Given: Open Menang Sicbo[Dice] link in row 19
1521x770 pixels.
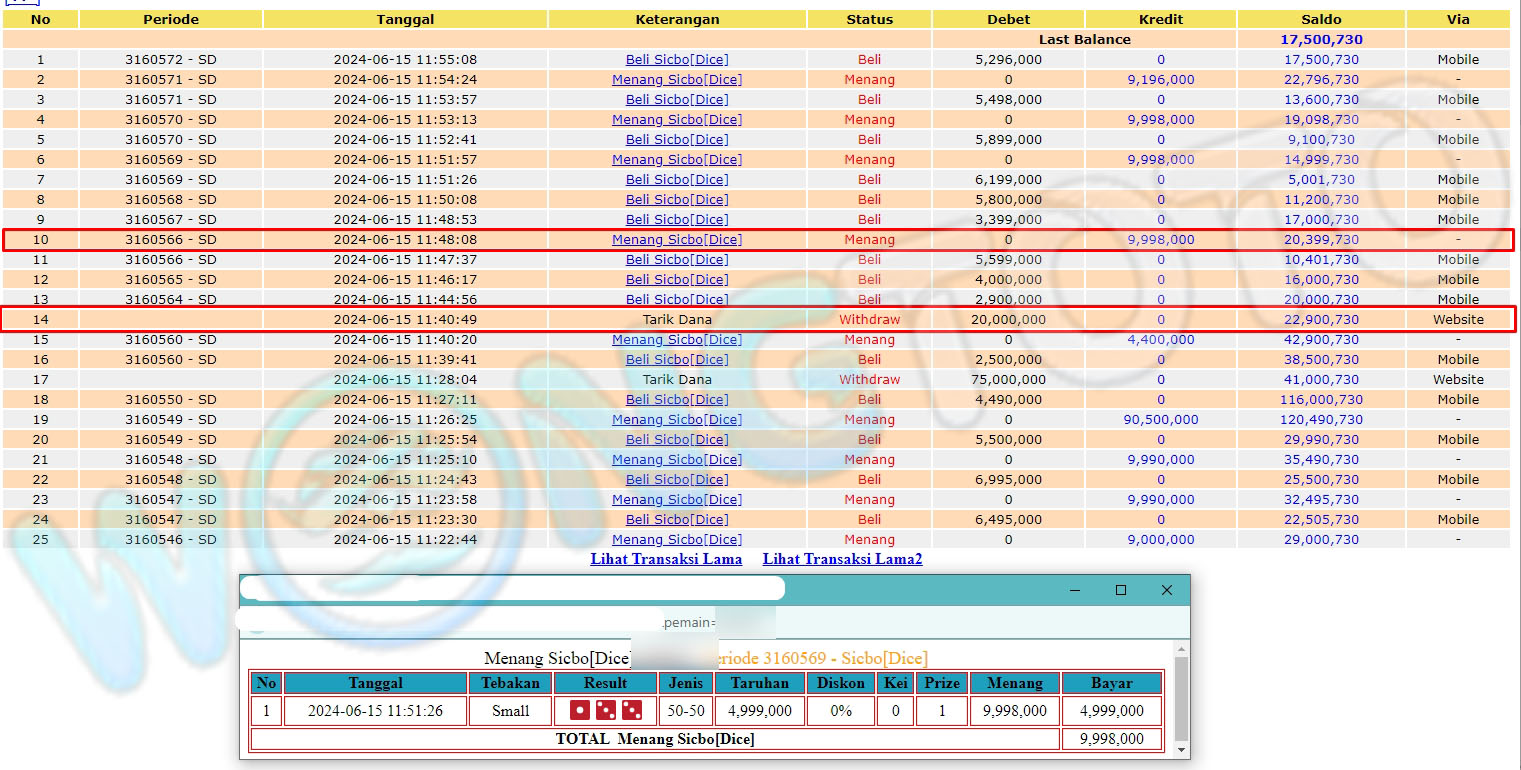Looking at the screenshot, I should tap(677, 420).
